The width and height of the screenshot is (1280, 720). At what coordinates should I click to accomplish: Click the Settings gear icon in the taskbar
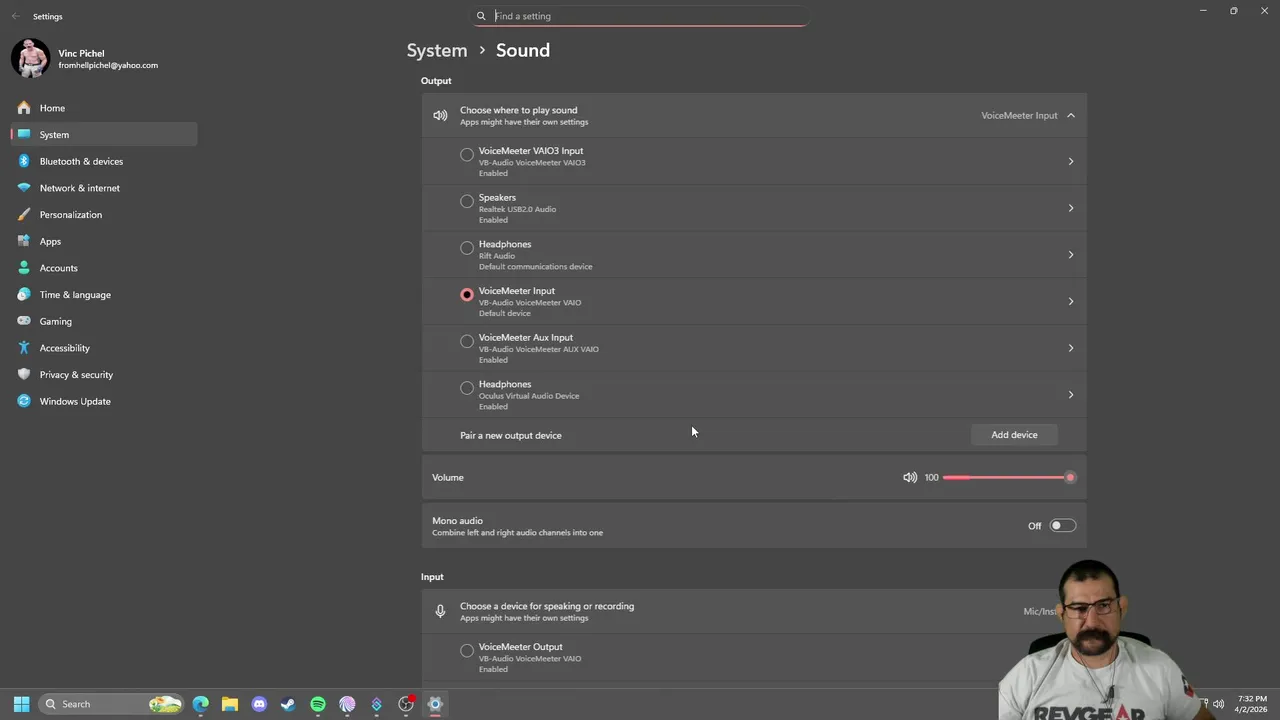[435, 704]
